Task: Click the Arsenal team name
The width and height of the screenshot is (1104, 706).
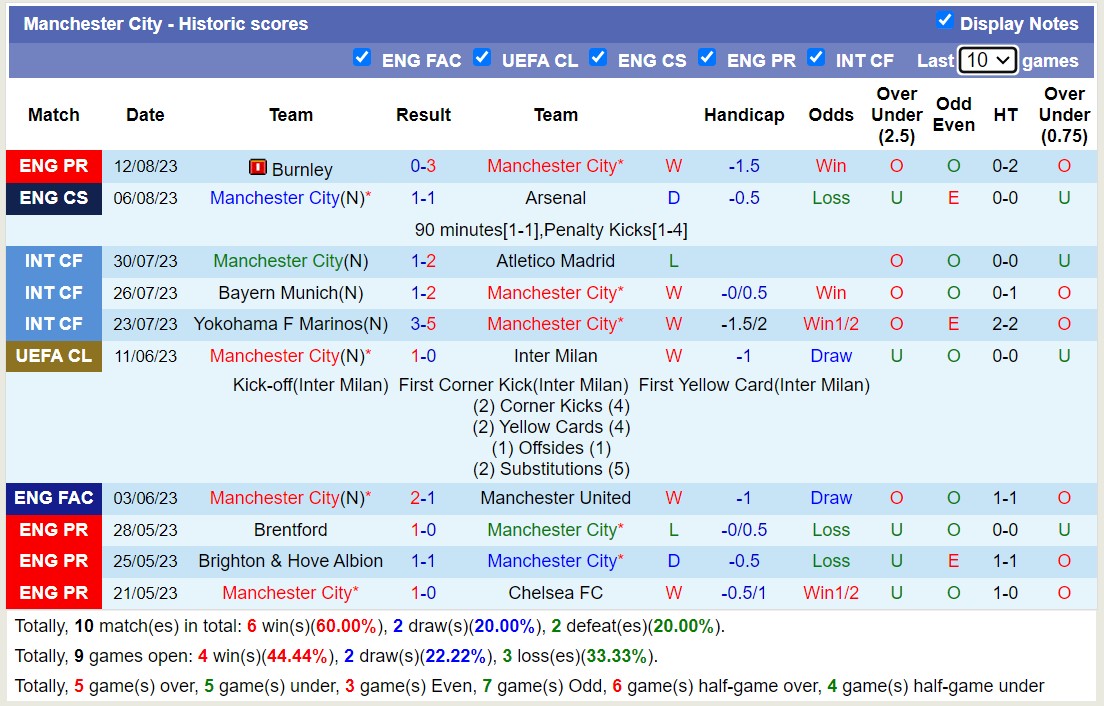Action: click(555, 198)
